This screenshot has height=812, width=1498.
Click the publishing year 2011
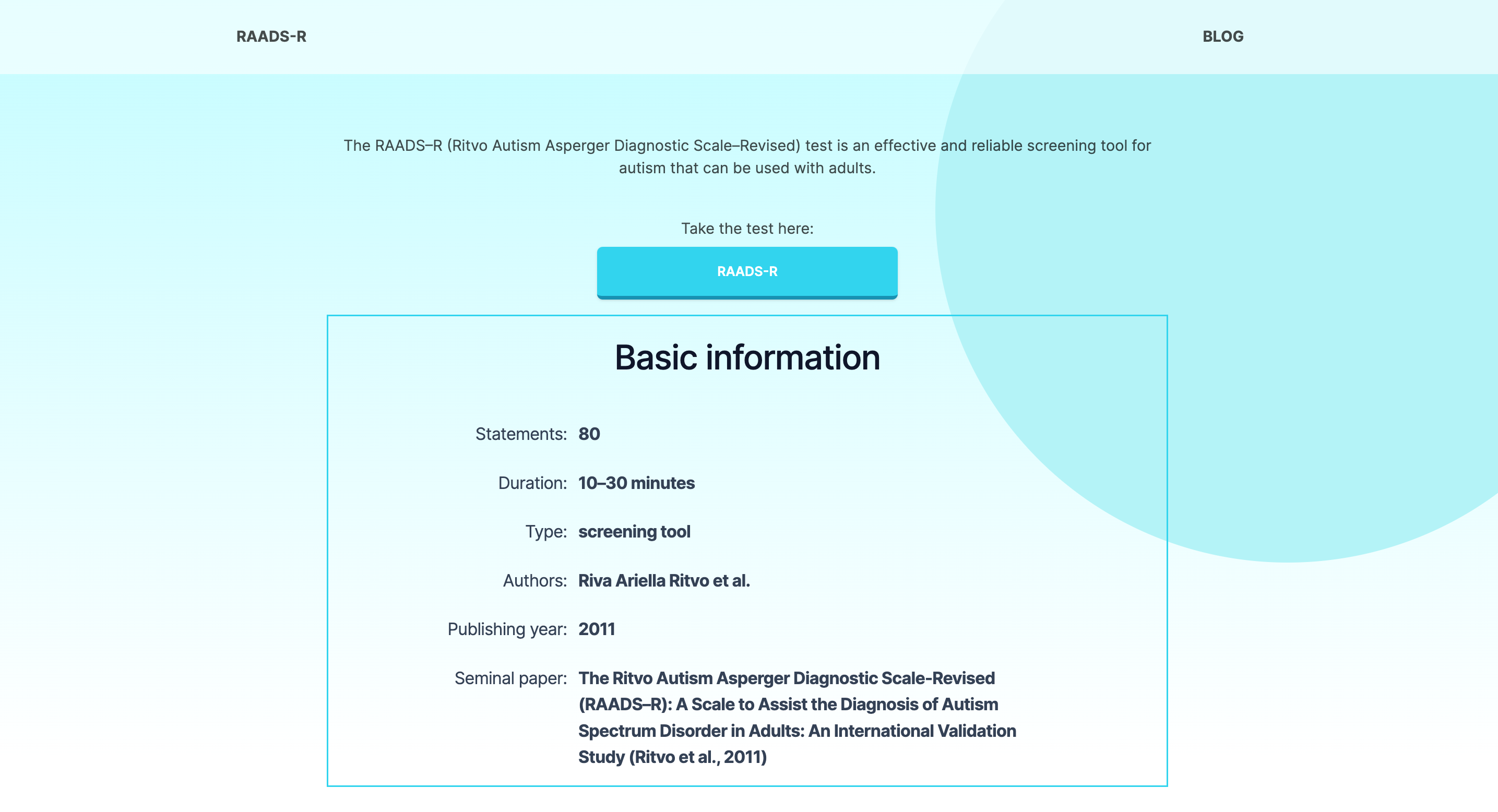(x=597, y=629)
